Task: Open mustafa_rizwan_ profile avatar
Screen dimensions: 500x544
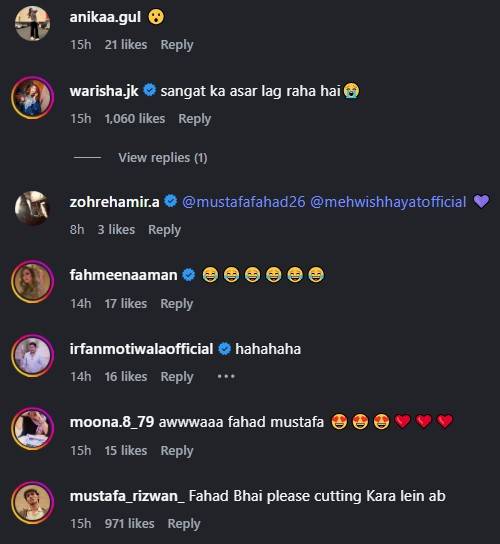Action: [33, 502]
